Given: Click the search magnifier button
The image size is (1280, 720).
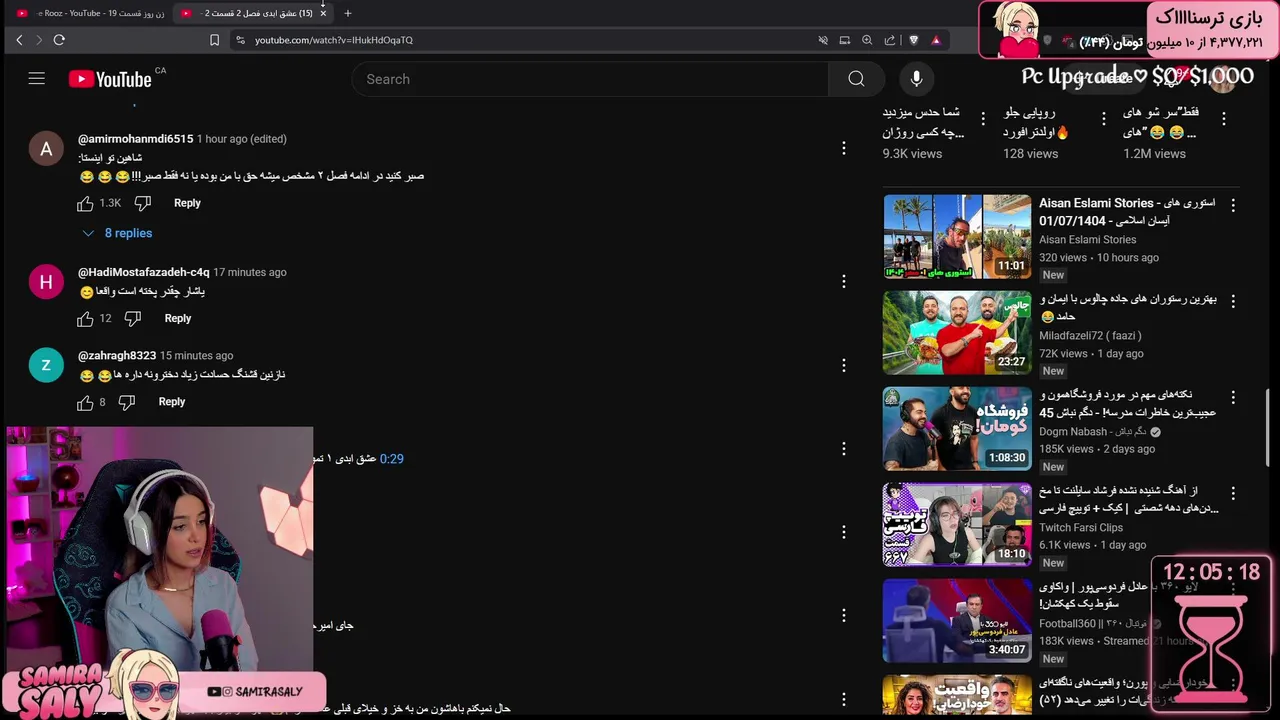Looking at the screenshot, I should click(x=856, y=79).
